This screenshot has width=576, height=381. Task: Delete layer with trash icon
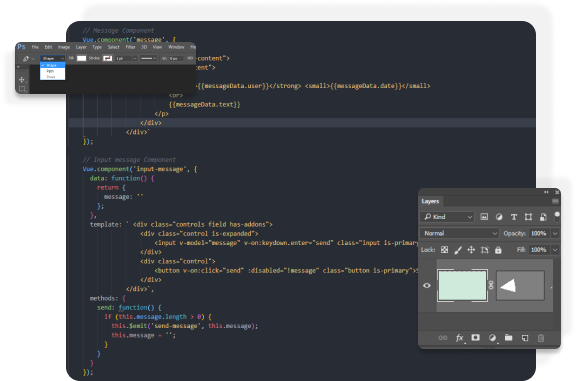(541, 338)
